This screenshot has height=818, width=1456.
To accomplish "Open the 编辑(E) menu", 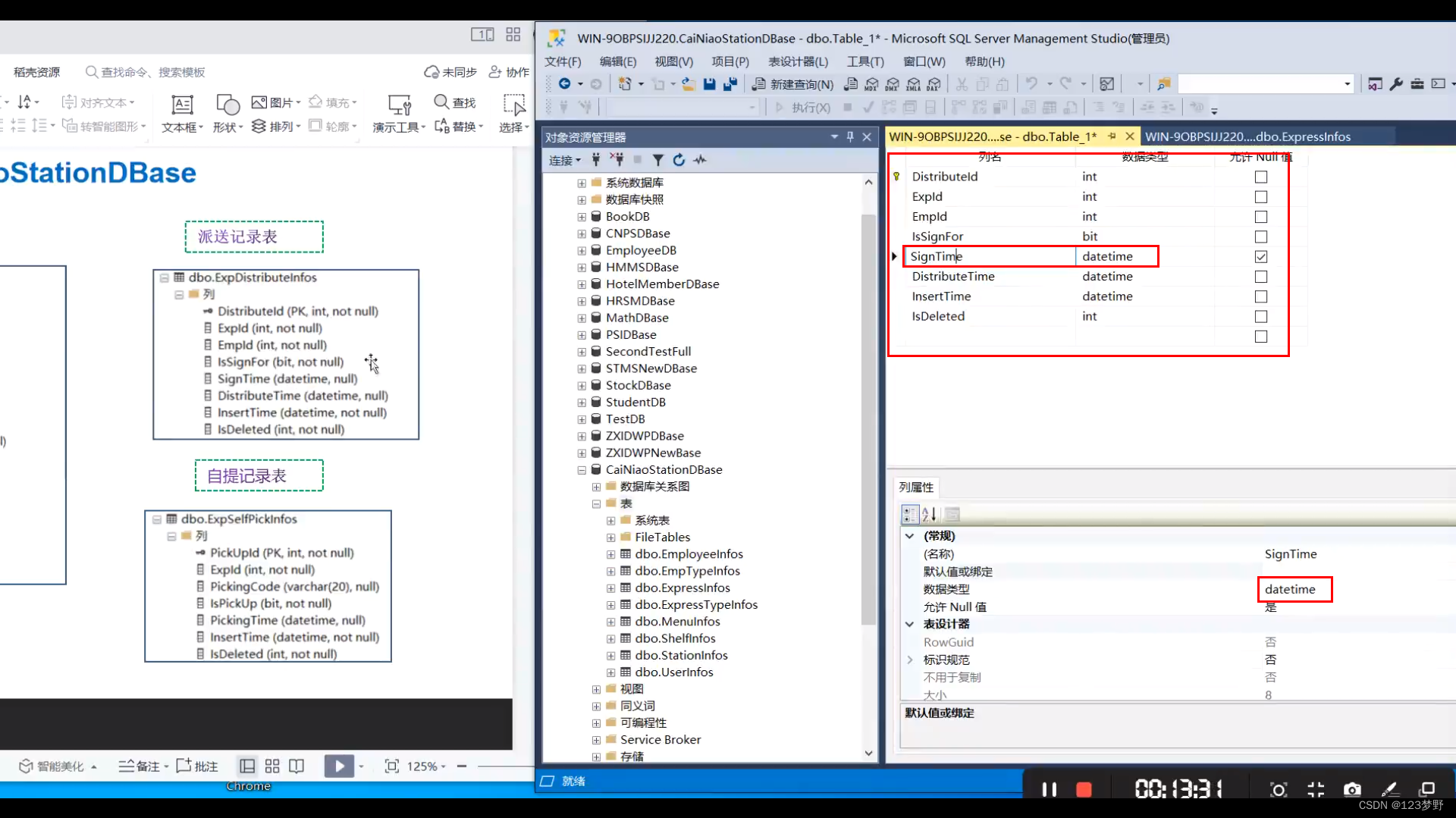I will tap(618, 61).
